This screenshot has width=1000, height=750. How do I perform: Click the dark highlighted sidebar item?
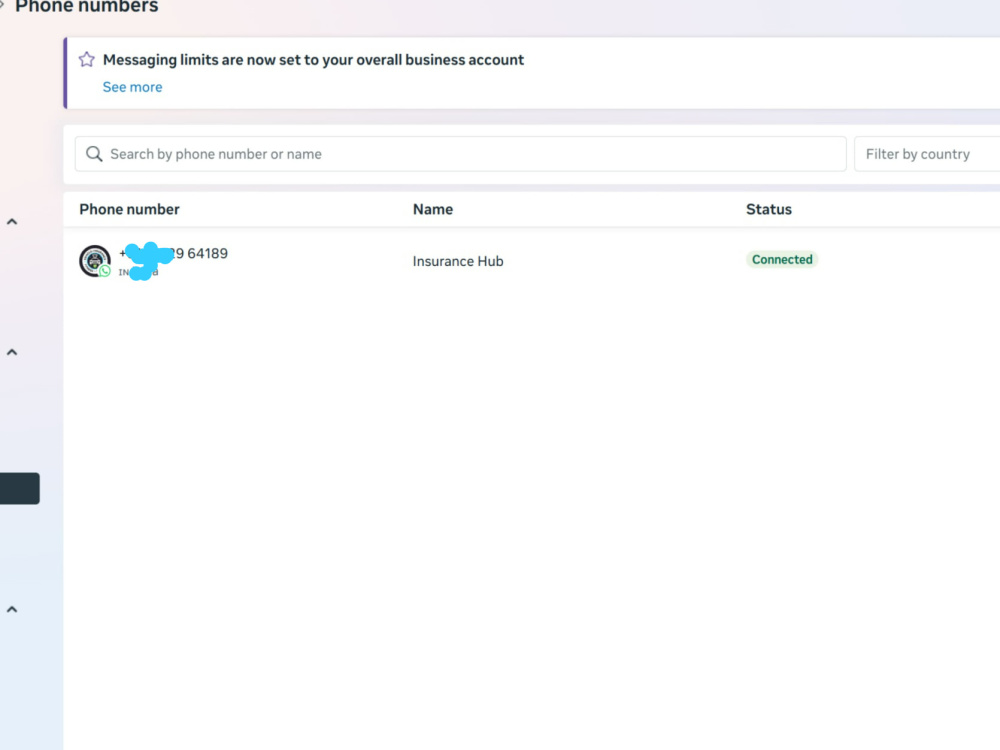point(20,489)
